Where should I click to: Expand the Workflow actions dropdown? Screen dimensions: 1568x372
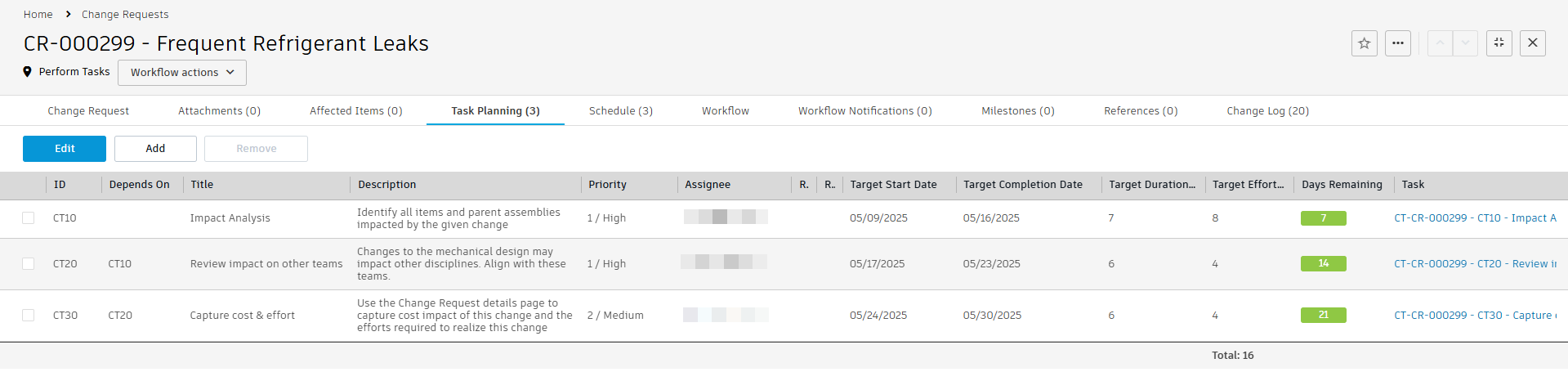coord(182,73)
